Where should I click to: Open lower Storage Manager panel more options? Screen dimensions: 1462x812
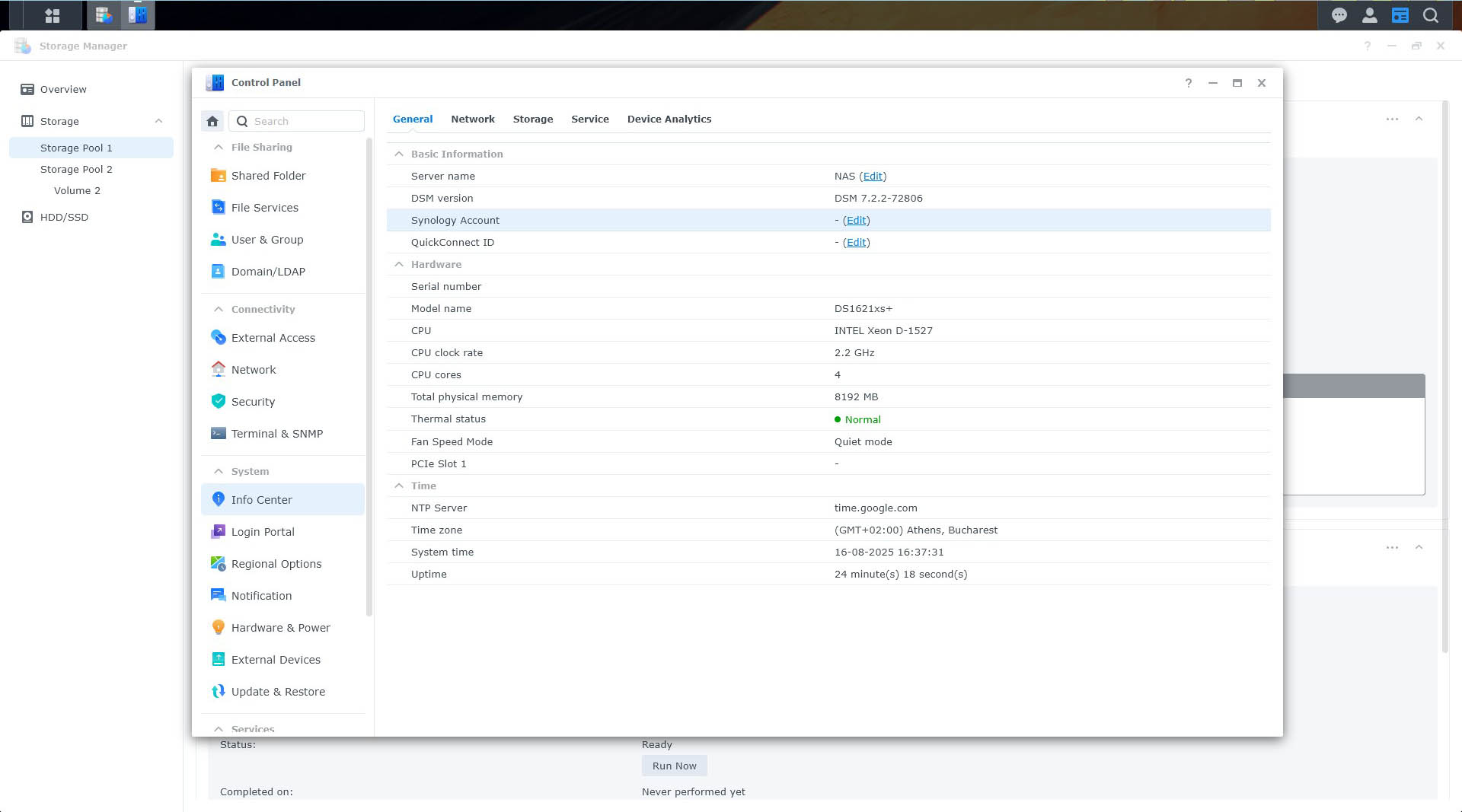[1392, 547]
